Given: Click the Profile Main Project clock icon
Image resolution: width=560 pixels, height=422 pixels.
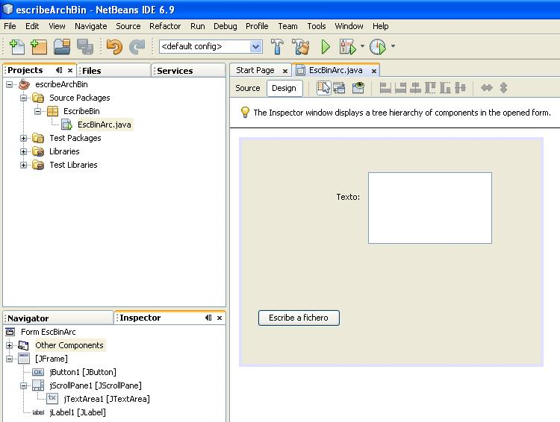Looking at the screenshot, I should click(x=378, y=47).
